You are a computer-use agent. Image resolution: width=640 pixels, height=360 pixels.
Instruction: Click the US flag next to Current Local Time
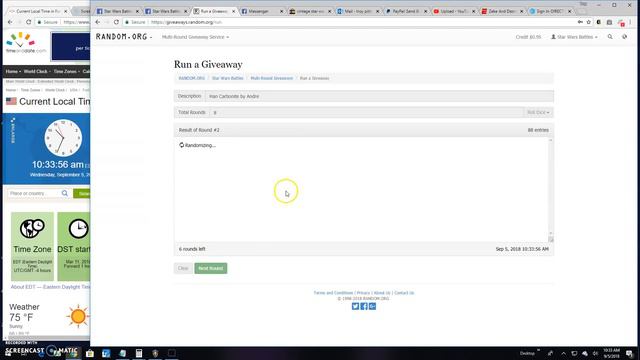click(x=11, y=101)
